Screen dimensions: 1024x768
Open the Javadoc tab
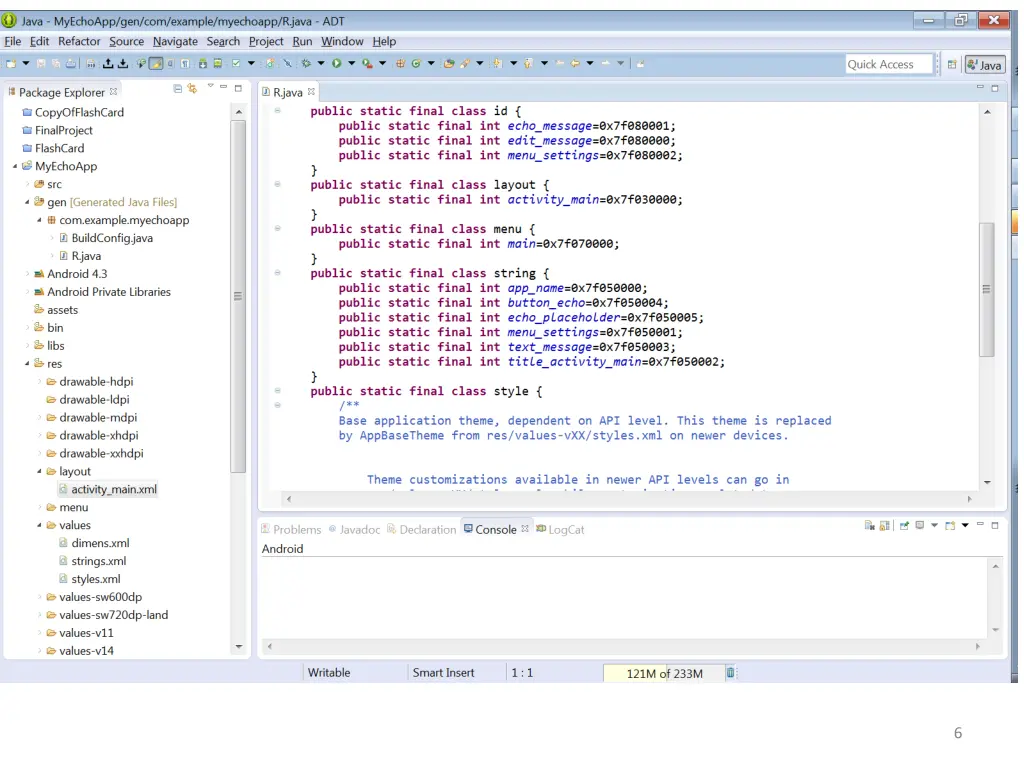pos(355,530)
